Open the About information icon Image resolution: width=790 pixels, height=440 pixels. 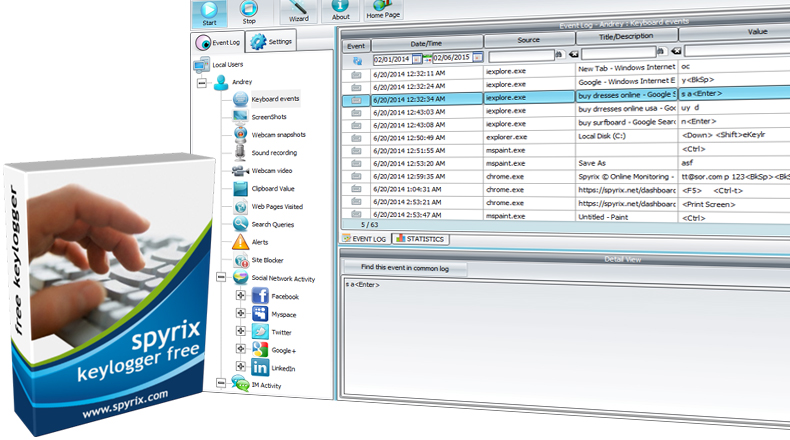340,10
